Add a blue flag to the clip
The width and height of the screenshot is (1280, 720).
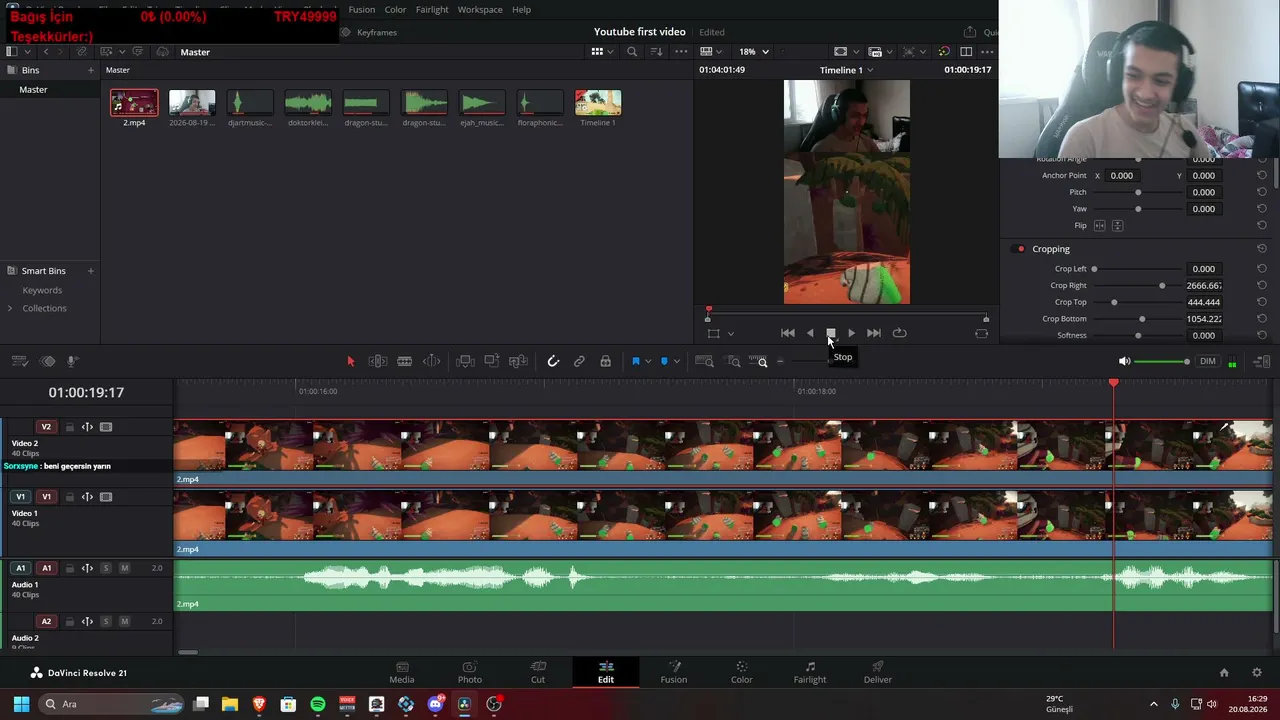pos(635,361)
